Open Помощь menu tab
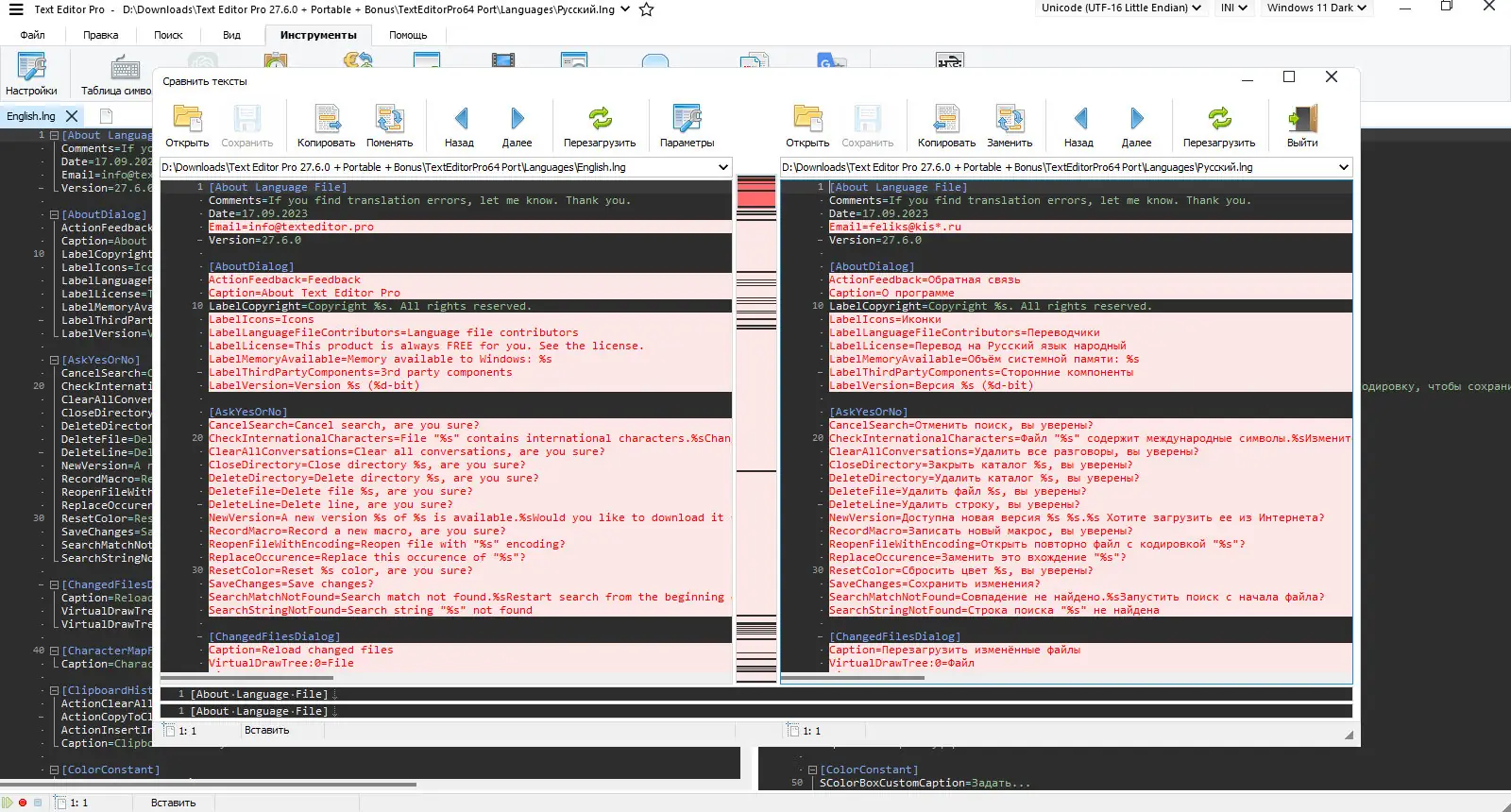 point(408,35)
